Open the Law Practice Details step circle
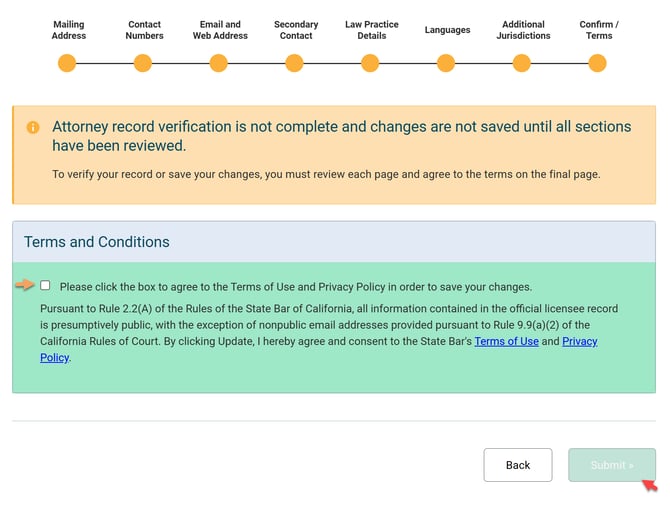This screenshot has height=526, width=670. coord(370,64)
